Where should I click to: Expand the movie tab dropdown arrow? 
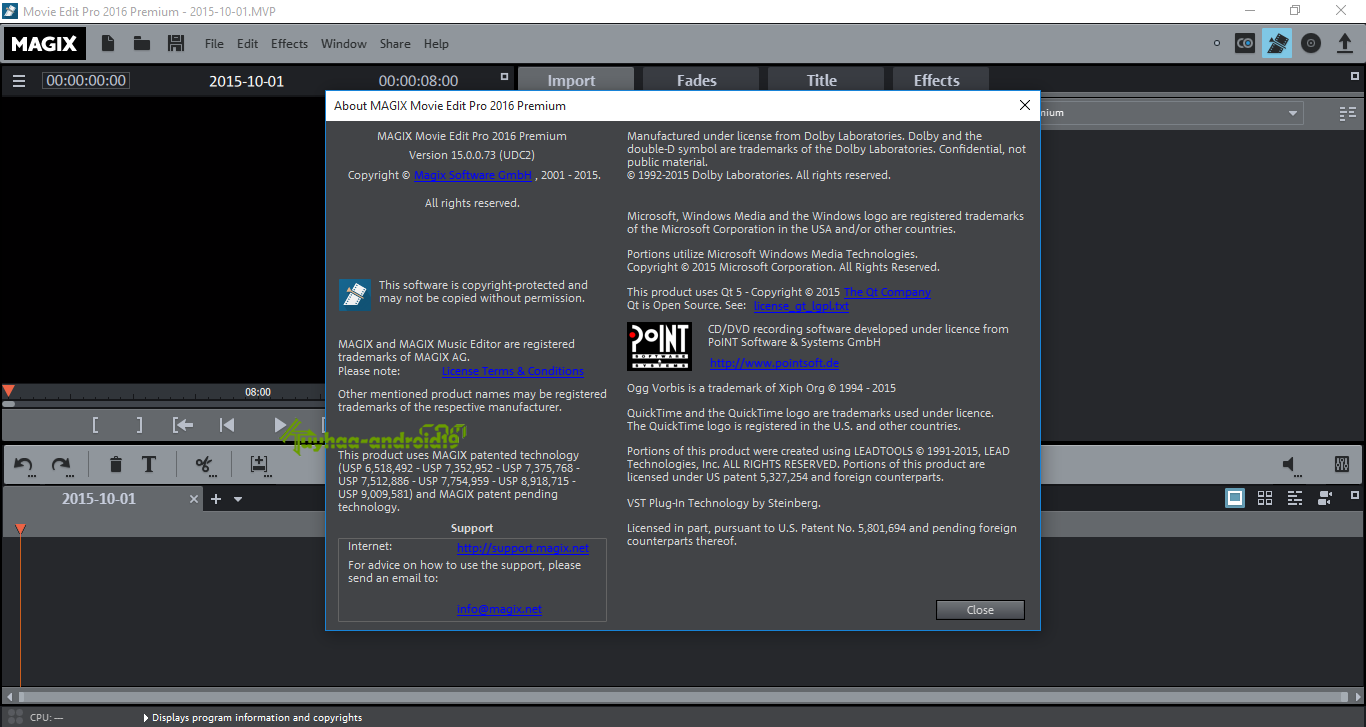coord(238,499)
